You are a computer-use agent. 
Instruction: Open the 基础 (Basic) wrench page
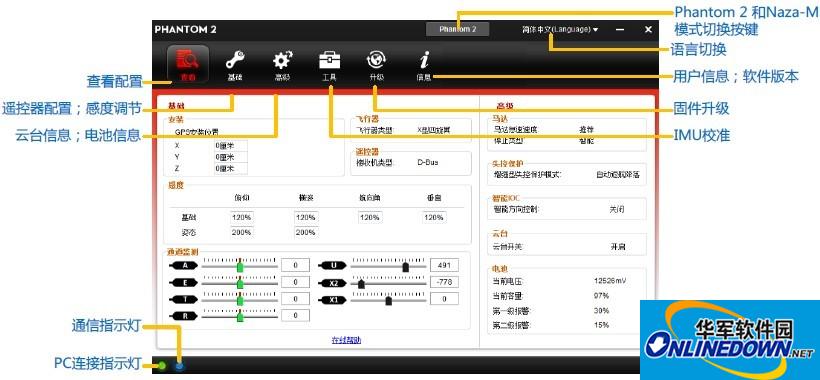(235, 66)
